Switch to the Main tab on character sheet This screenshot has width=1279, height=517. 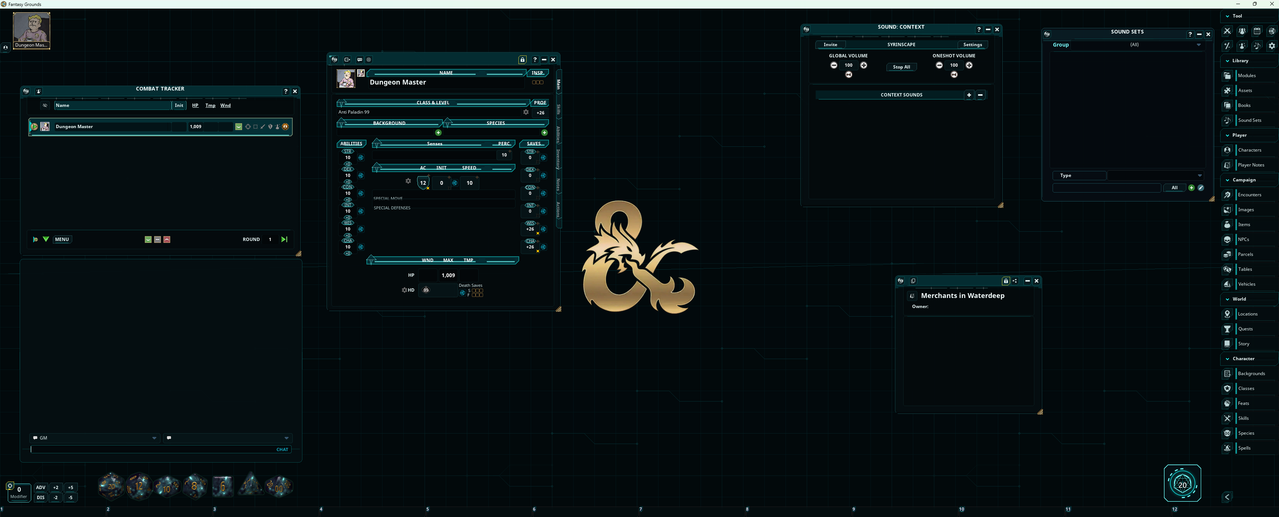click(x=558, y=85)
